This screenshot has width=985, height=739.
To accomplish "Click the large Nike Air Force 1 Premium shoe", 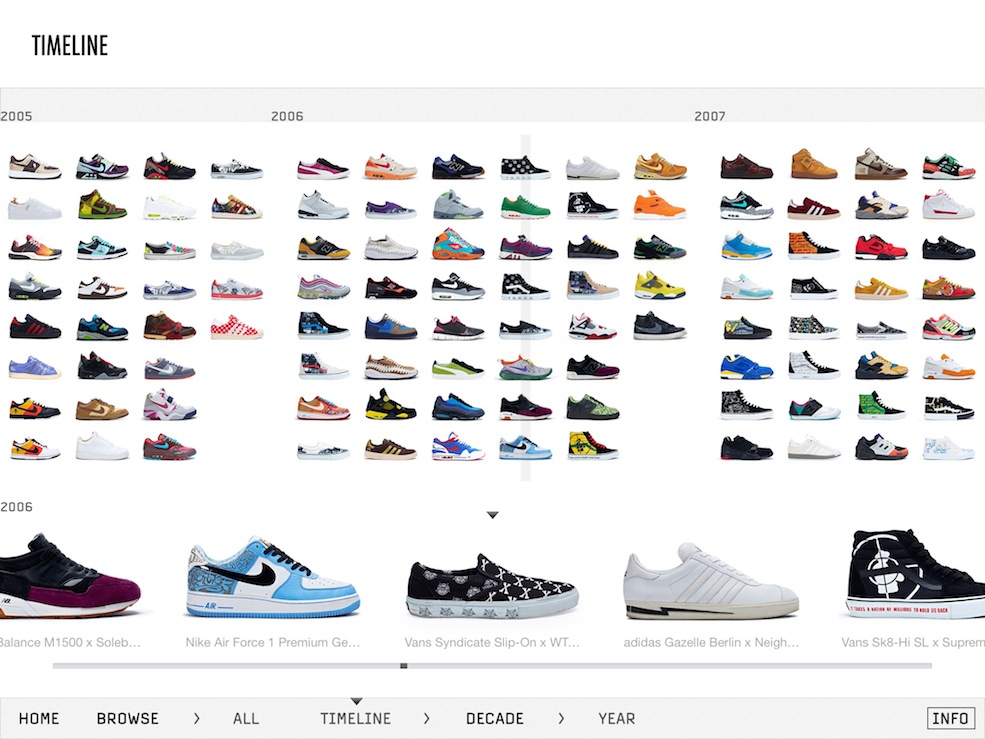I will coord(271,580).
